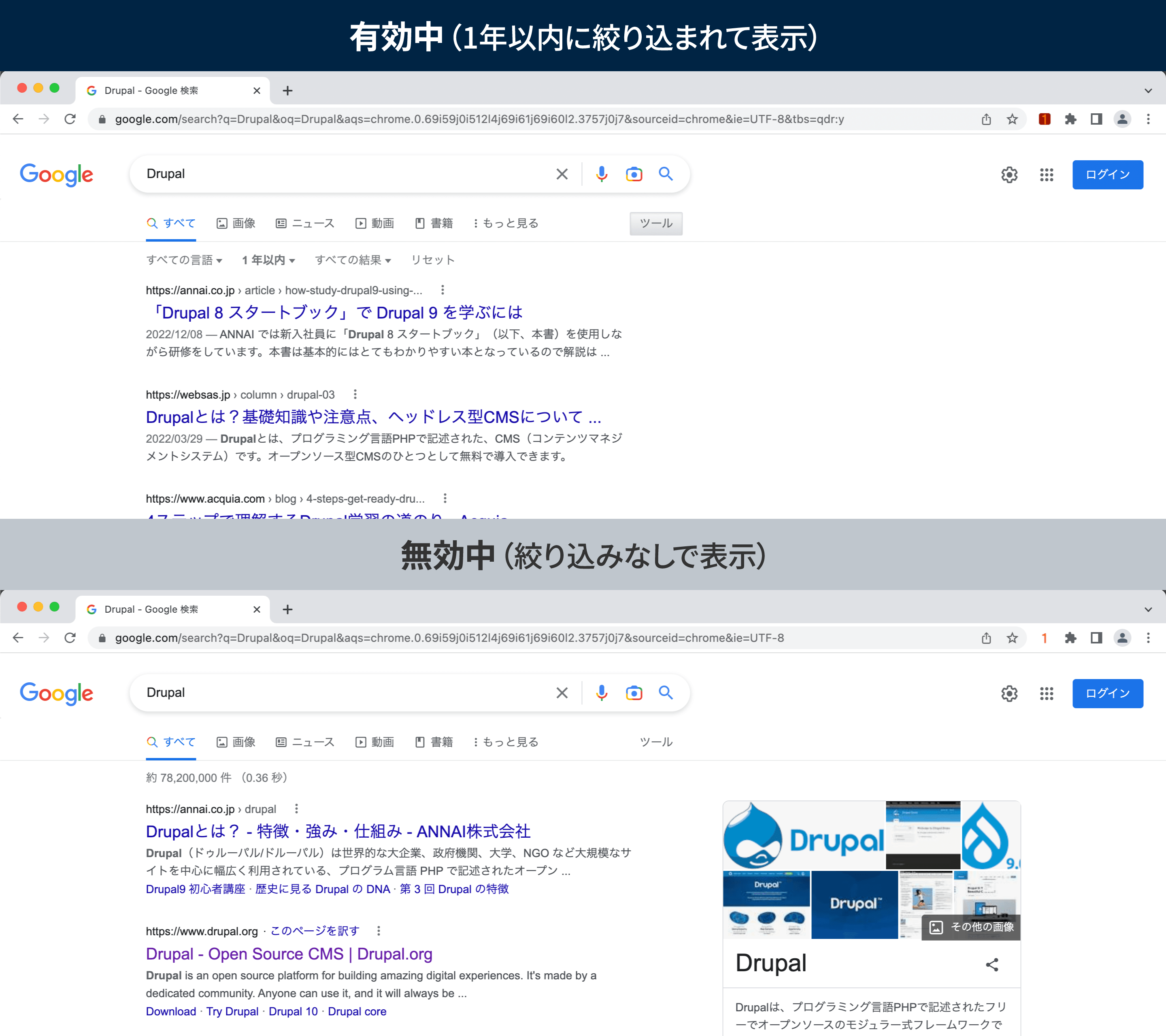Open the puzzle-piece extensions menu in bottom browser
This screenshot has height=1036, width=1166.
[1070, 638]
